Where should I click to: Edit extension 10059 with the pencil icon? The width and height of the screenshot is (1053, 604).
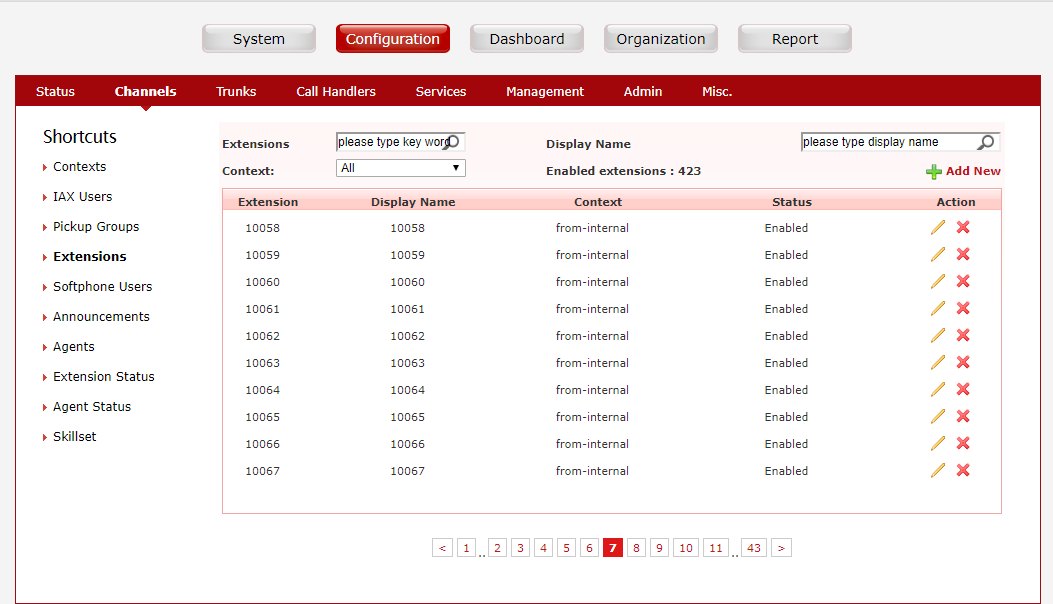coord(937,255)
